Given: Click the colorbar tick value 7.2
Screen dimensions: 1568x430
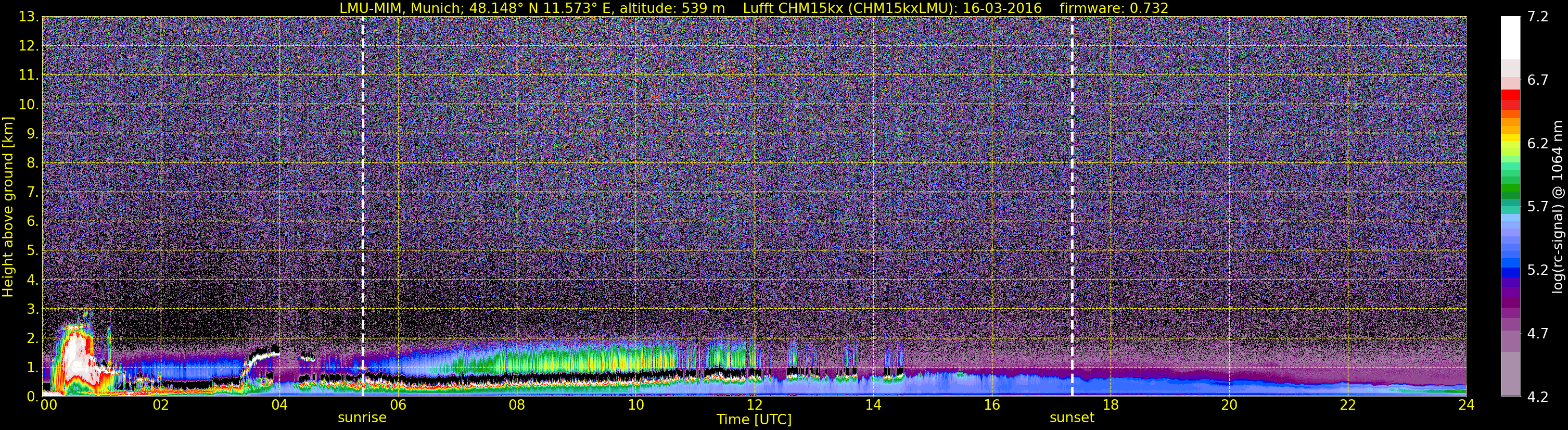Looking at the screenshot, I should [x=1538, y=17].
